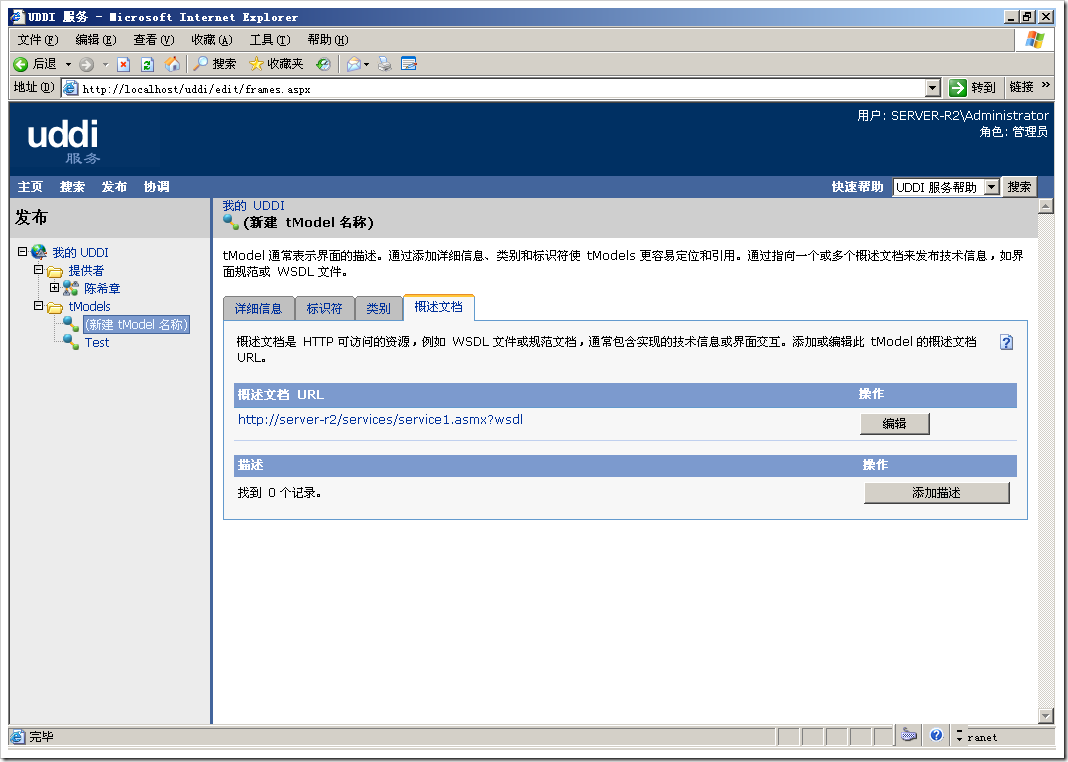The width and height of the screenshot is (1068, 762).
Task: Click the uddi 服务 logo
Action: tap(63, 141)
